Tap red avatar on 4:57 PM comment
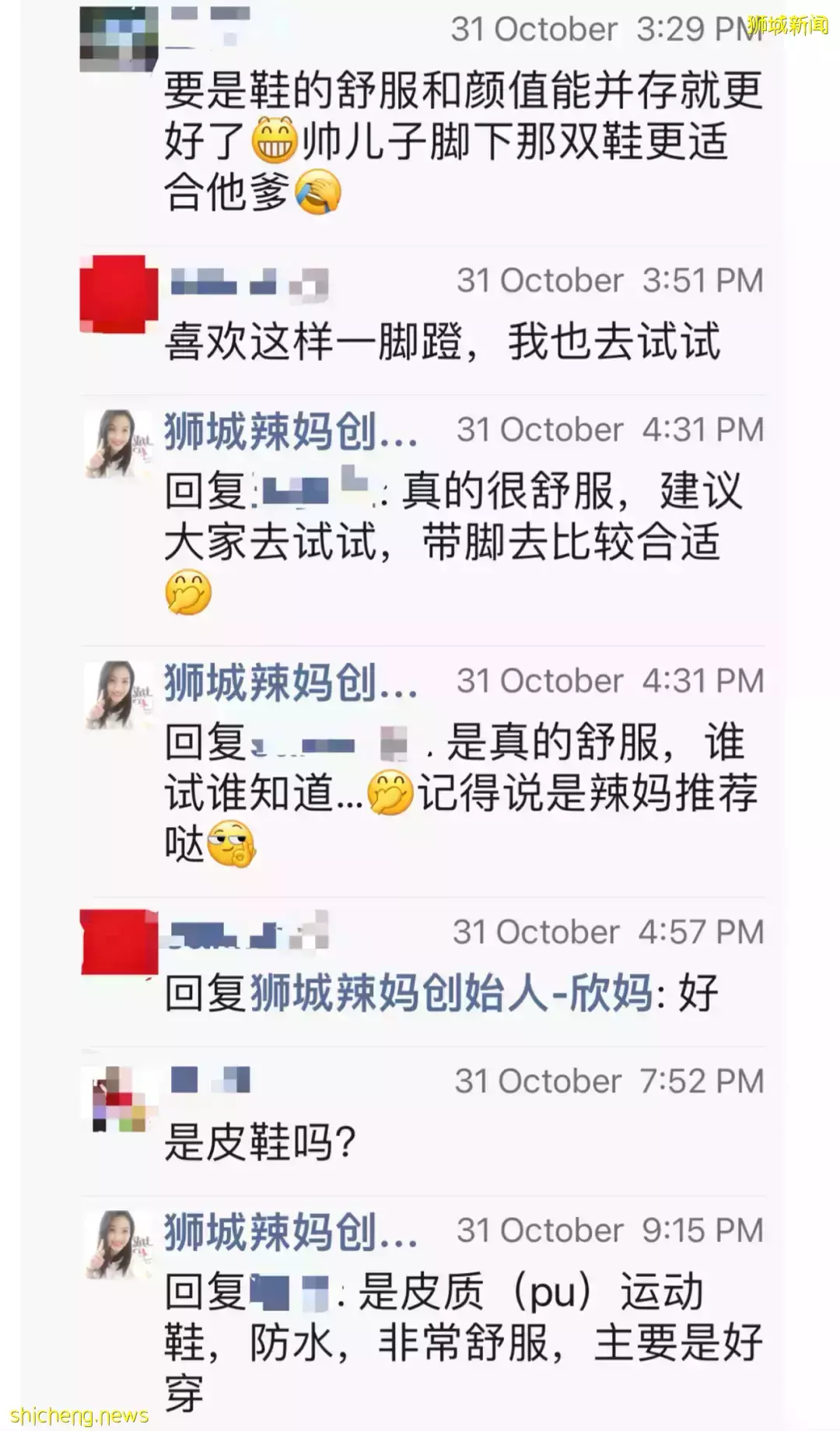This screenshot has width=840, height=1431. tap(119, 942)
